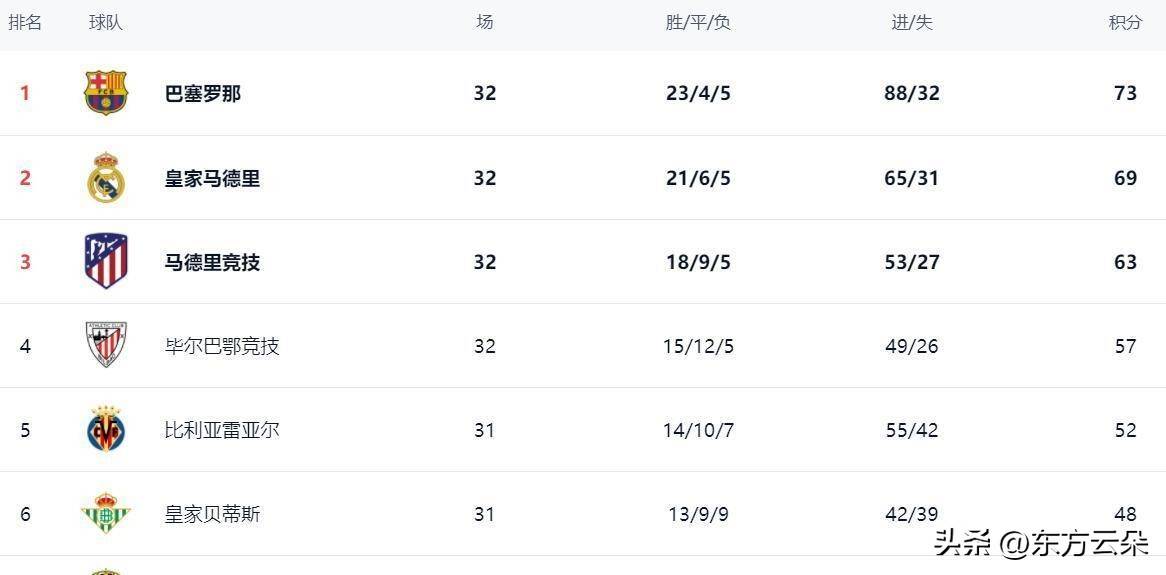Viewport: 1166px width, 575px height.
Task: Click the Atlético Madrid crest icon
Action: coord(106,261)
